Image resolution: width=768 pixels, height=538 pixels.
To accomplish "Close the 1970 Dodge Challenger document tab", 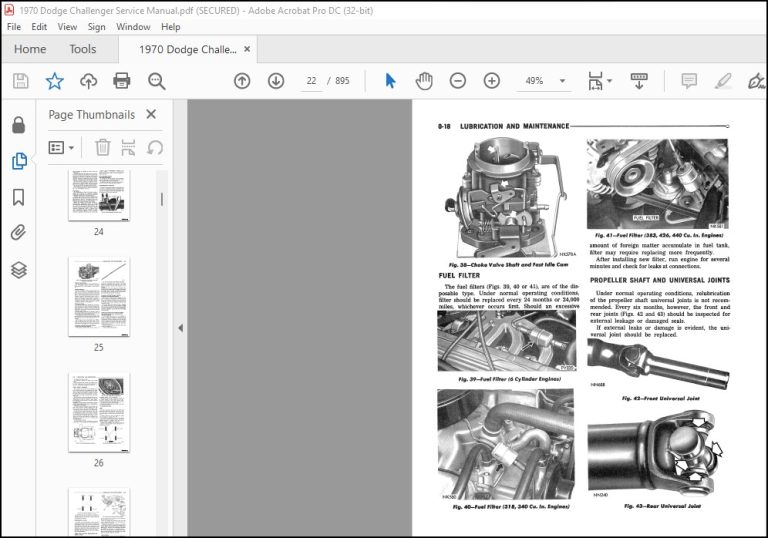I will click(247, 49).
